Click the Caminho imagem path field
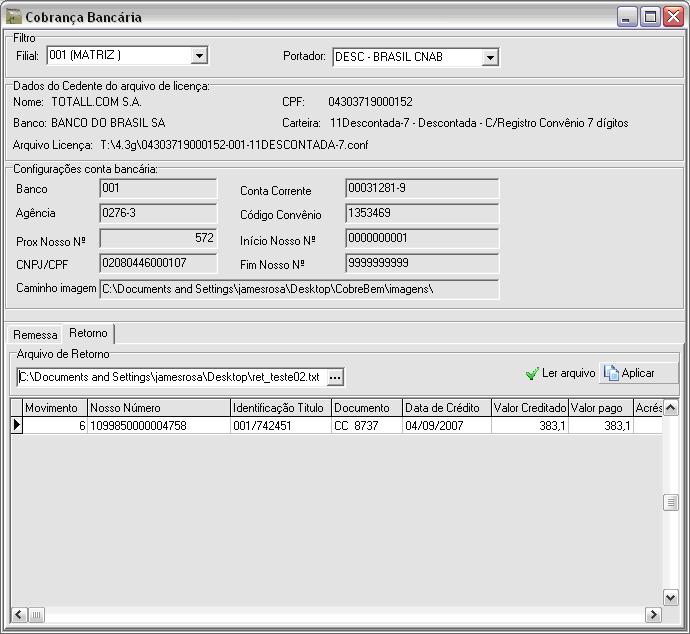The width and height of the screenshot is (690, 634). (299, 290)
